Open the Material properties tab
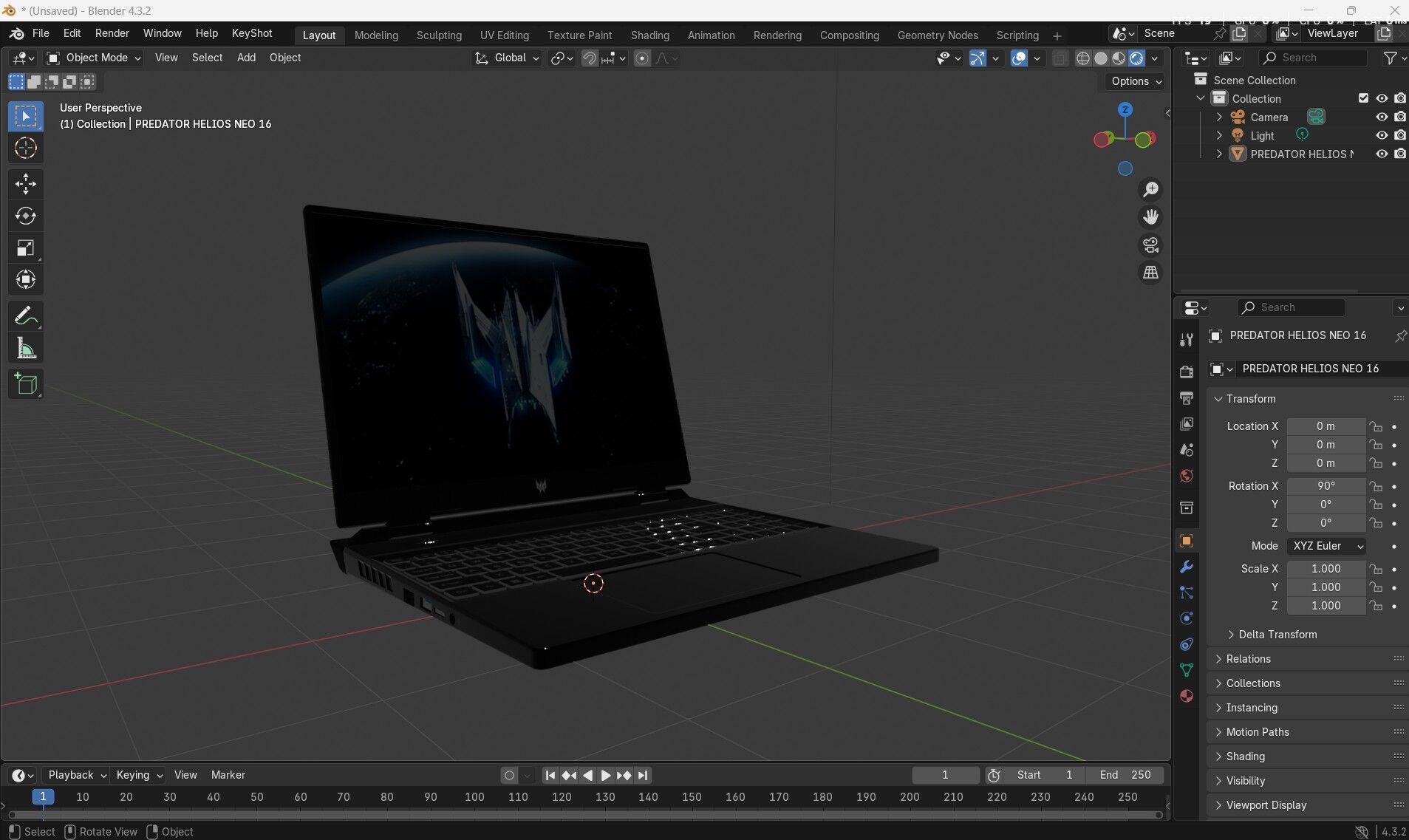Screen dimensions: 1409x840 [x=1187, y=696]
